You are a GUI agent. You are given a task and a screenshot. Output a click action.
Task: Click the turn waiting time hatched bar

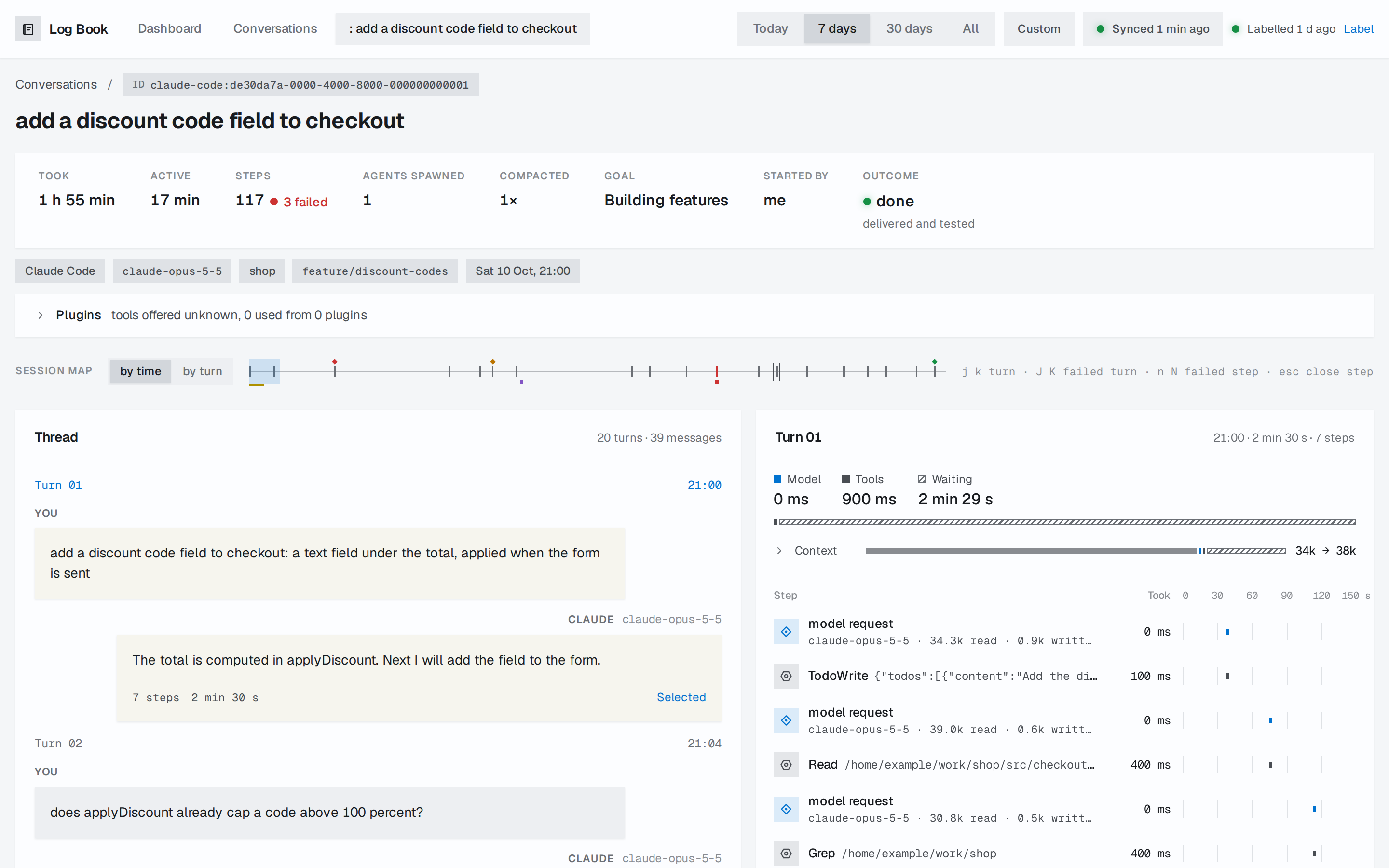click(1068, 522)
